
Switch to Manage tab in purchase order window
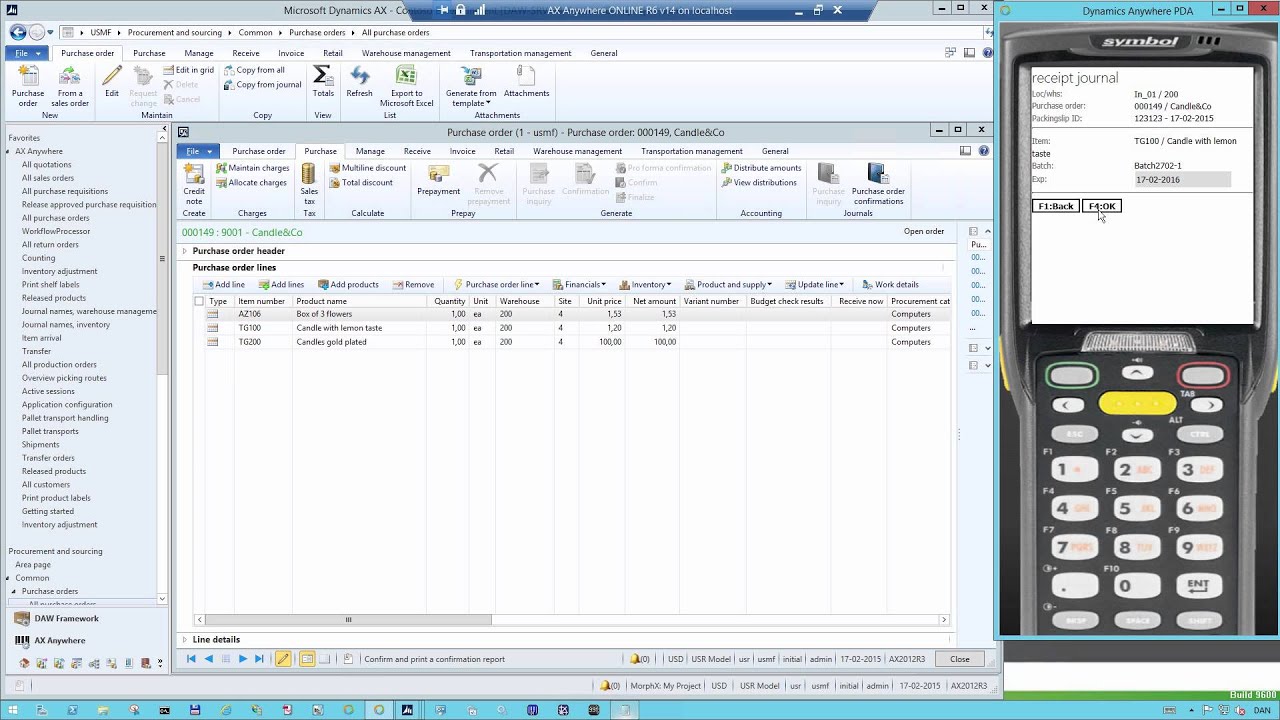click(370, 151)
